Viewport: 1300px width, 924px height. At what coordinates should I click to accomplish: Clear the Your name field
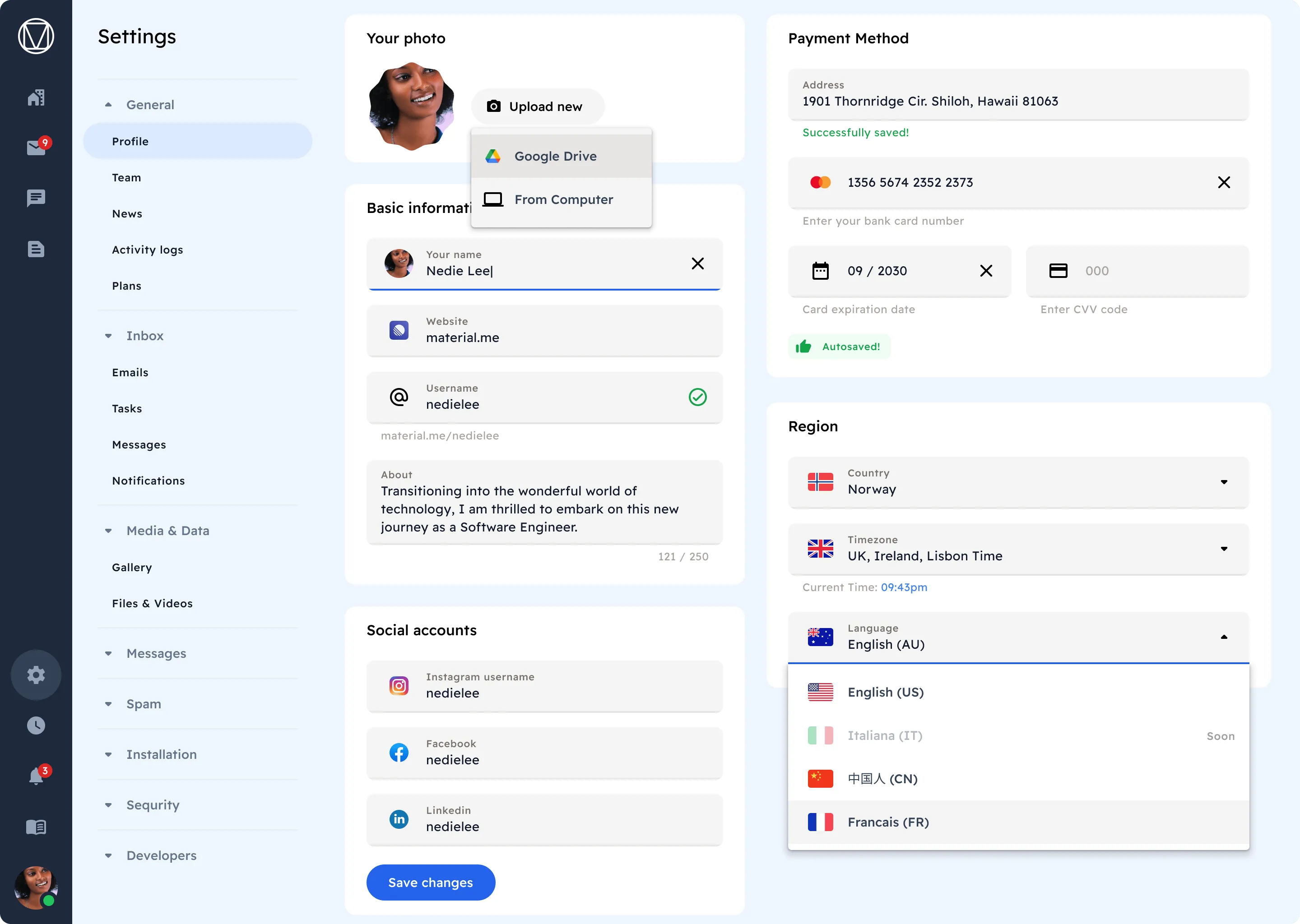coord(697,263)
